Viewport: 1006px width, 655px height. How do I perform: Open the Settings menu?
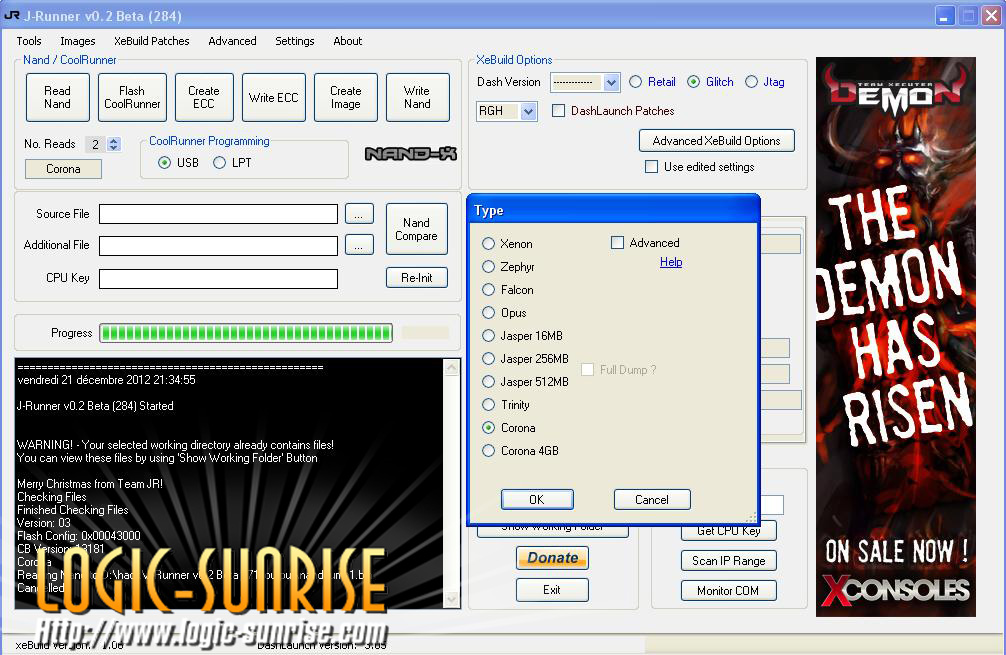click(x=294, y=41)
